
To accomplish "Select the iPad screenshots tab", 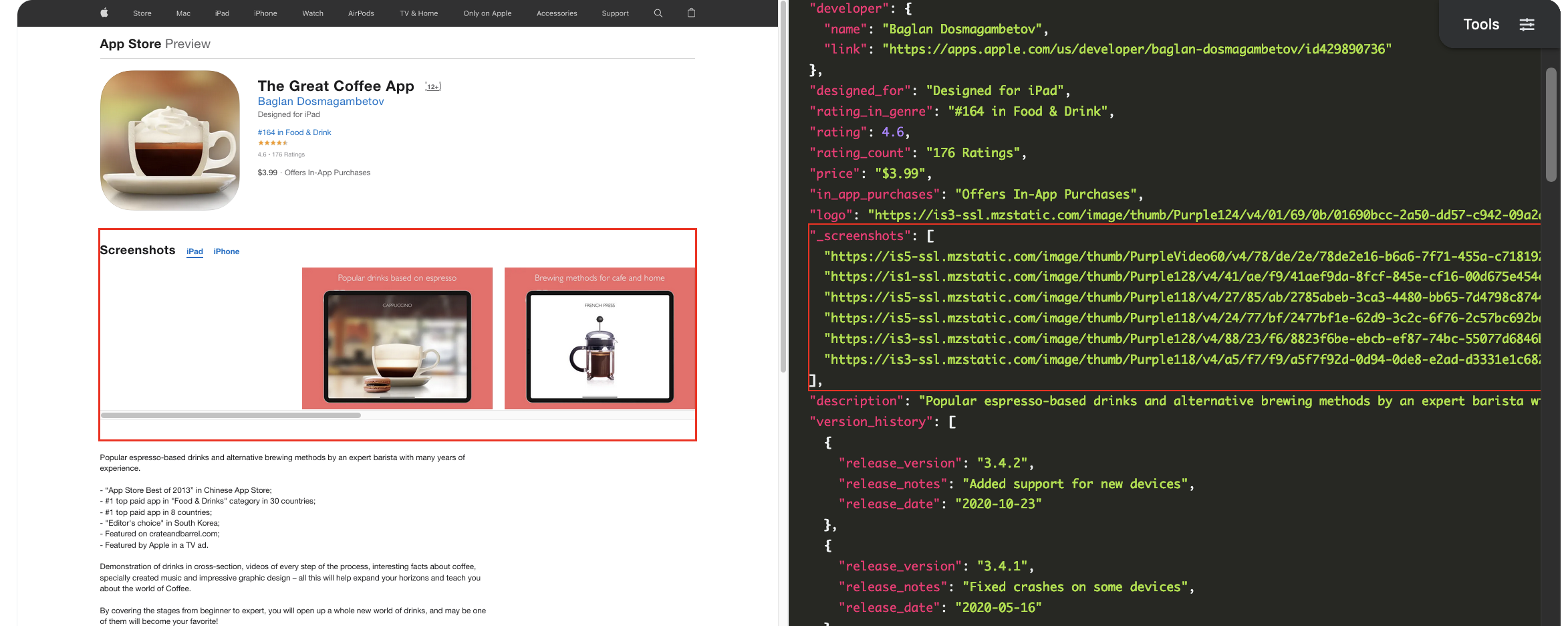I will pos(194,251).
